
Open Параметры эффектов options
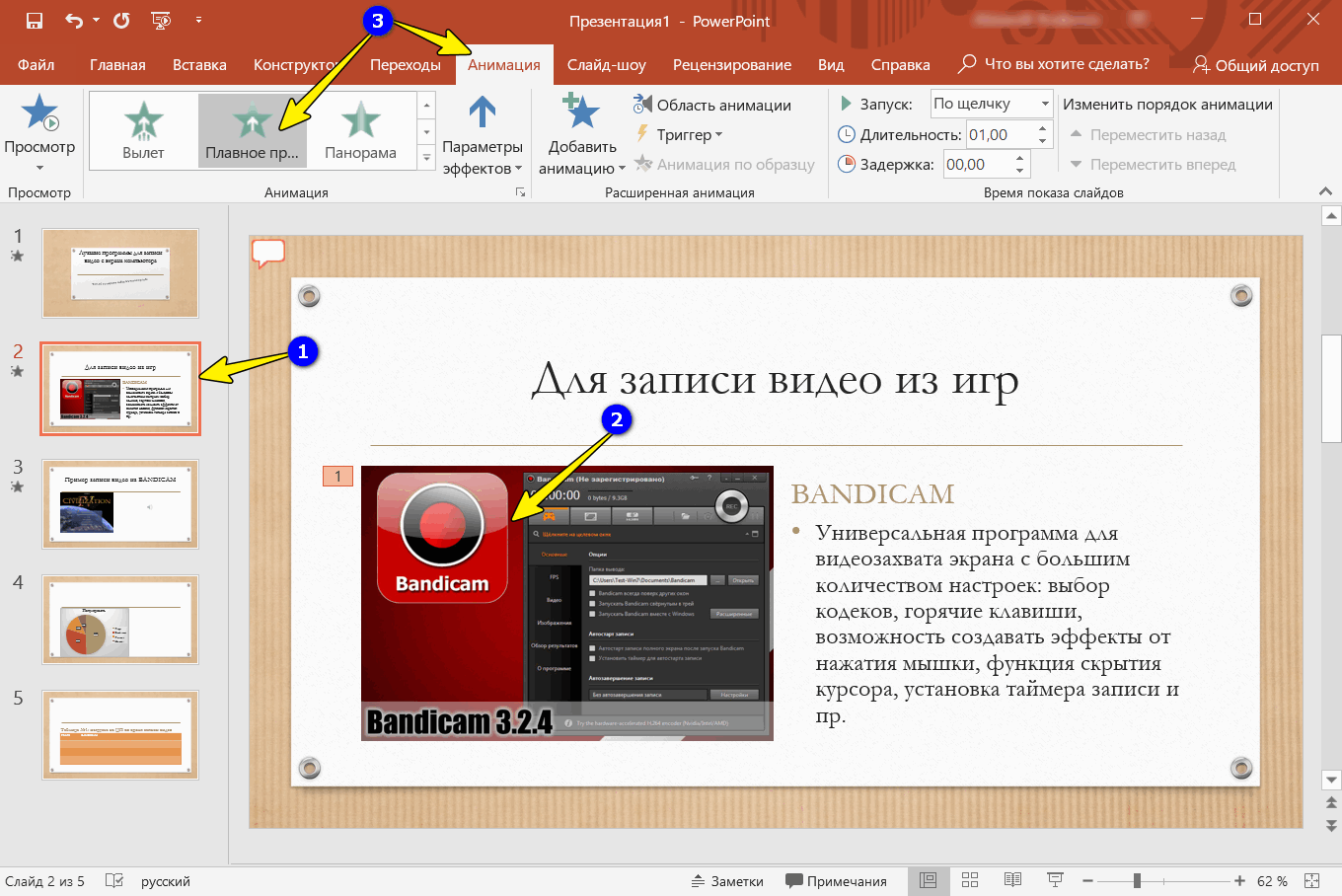(482, 136)
